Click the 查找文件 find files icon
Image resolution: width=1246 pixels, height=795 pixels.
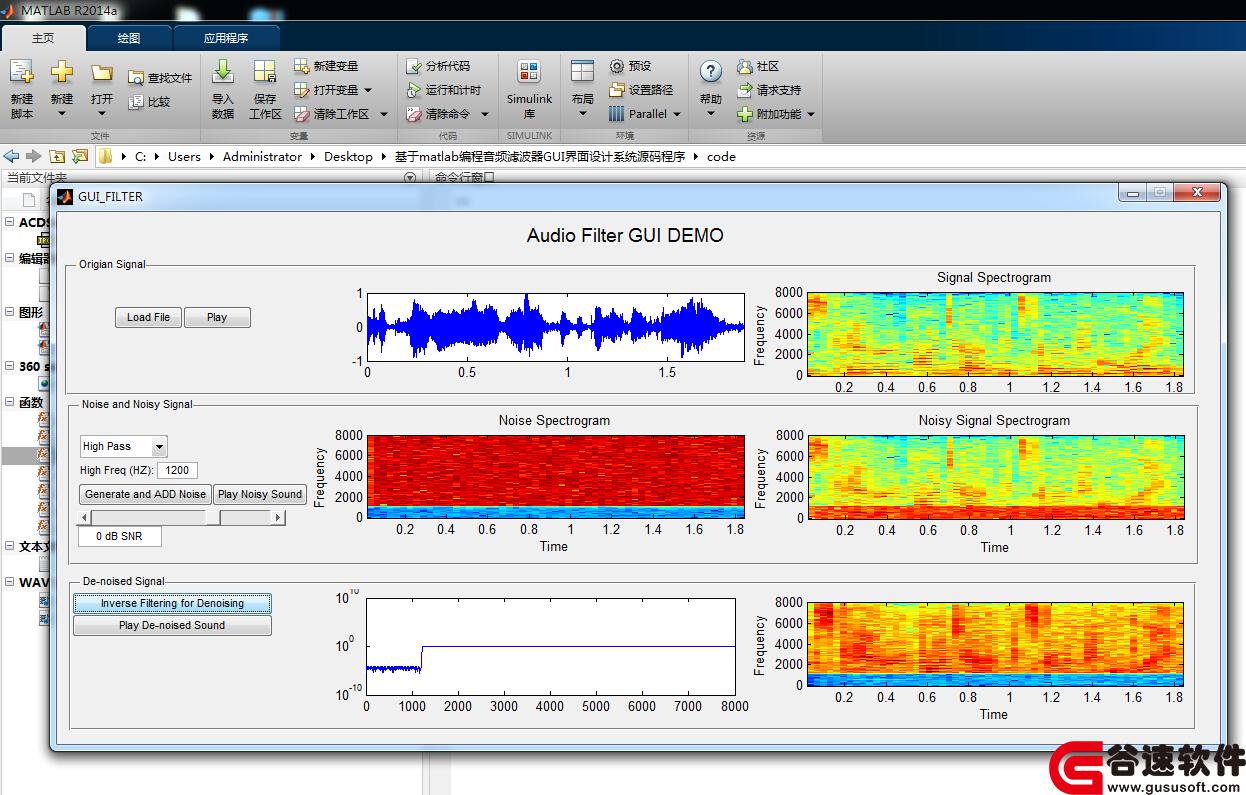click(136, 77)
